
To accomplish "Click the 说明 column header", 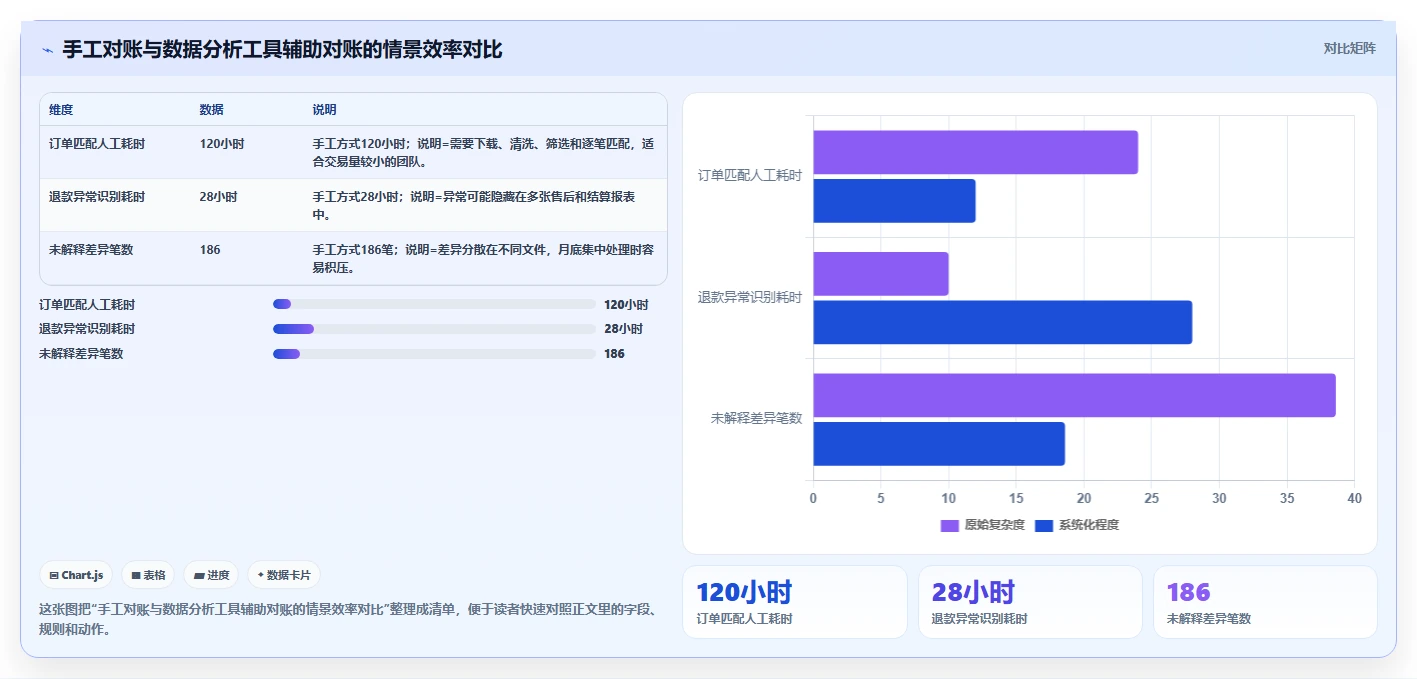I will coord(325,110).
